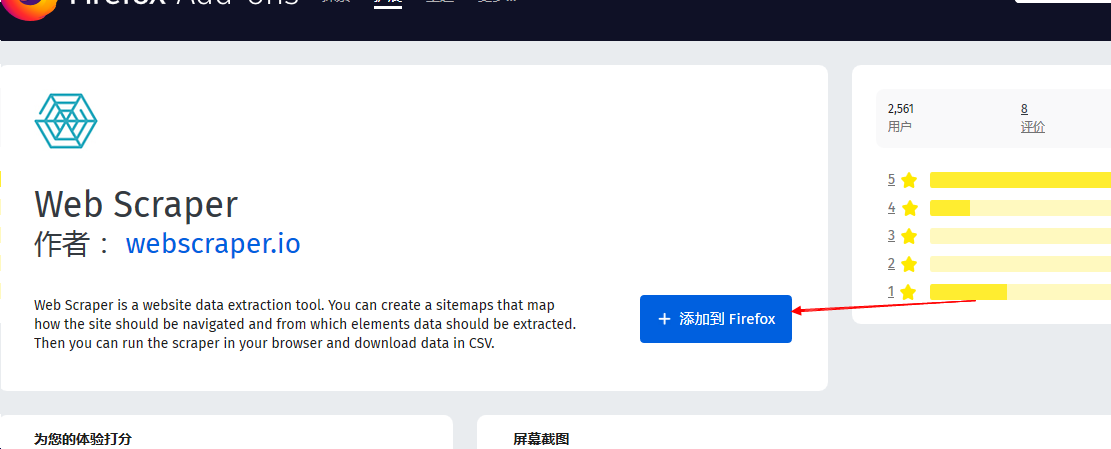Click the yellow star next to 1

[x=909, y=292]
